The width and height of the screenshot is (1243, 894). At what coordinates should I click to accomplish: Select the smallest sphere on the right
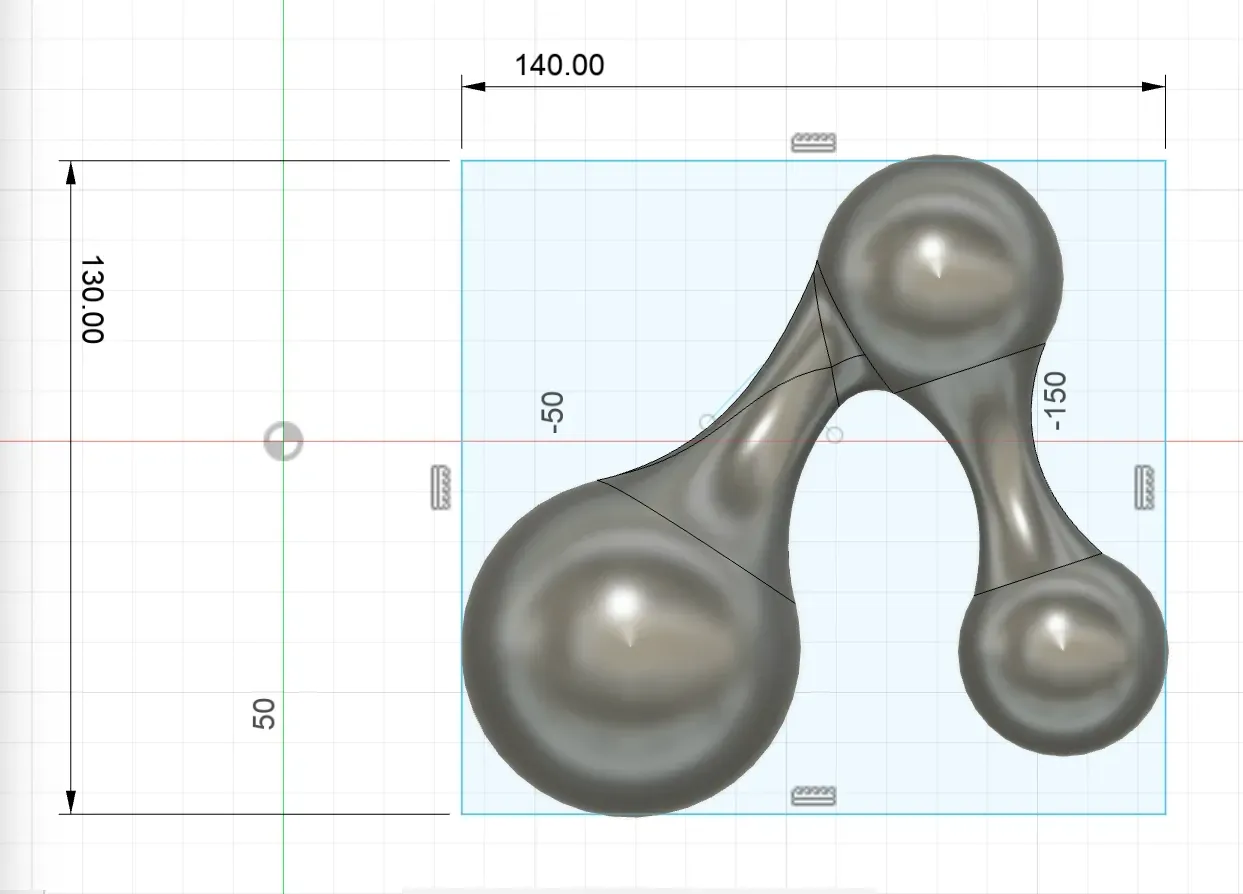pyautogui.click(x=1062, y=650)
